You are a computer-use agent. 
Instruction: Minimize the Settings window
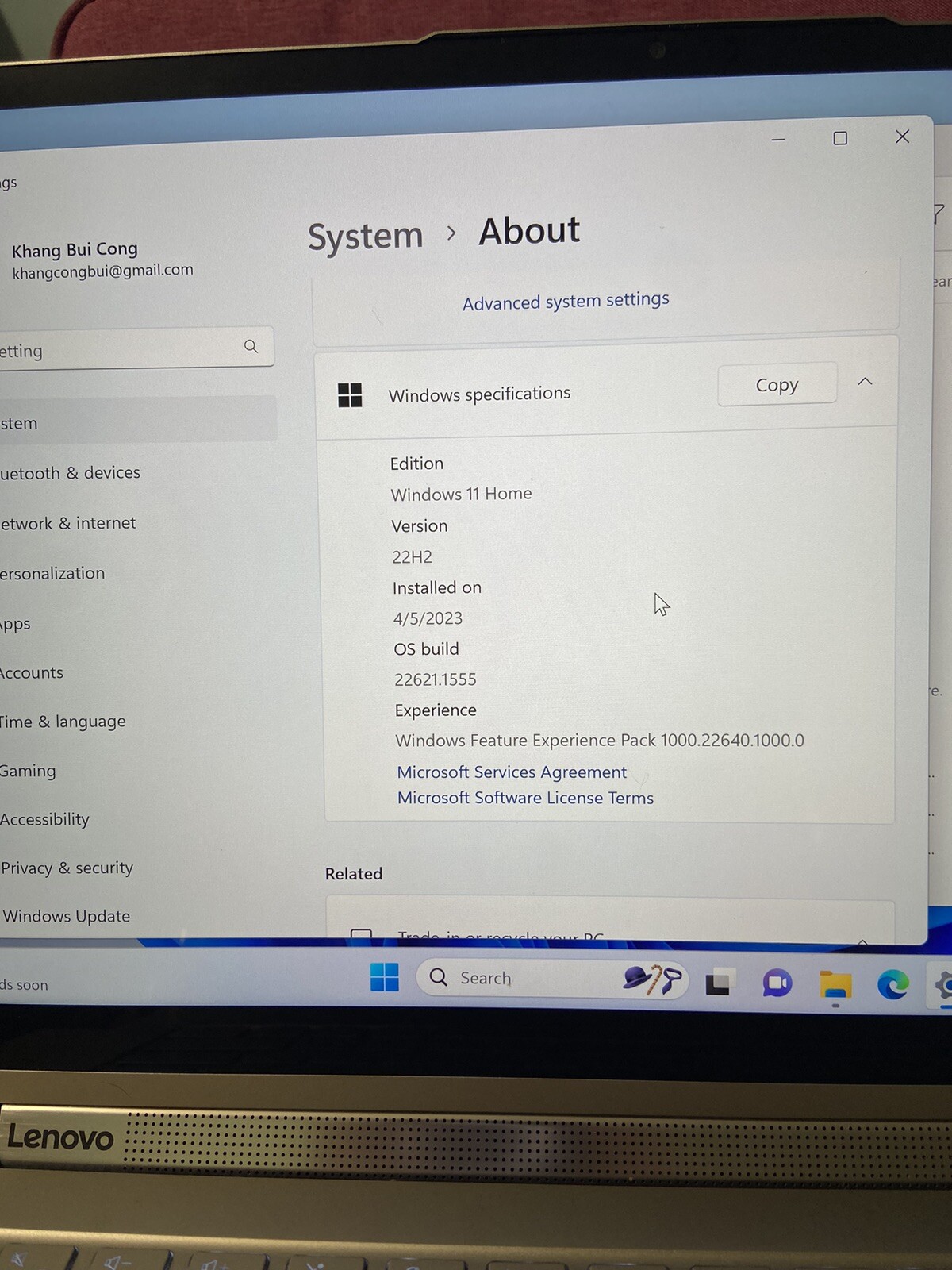coord(778,140)
